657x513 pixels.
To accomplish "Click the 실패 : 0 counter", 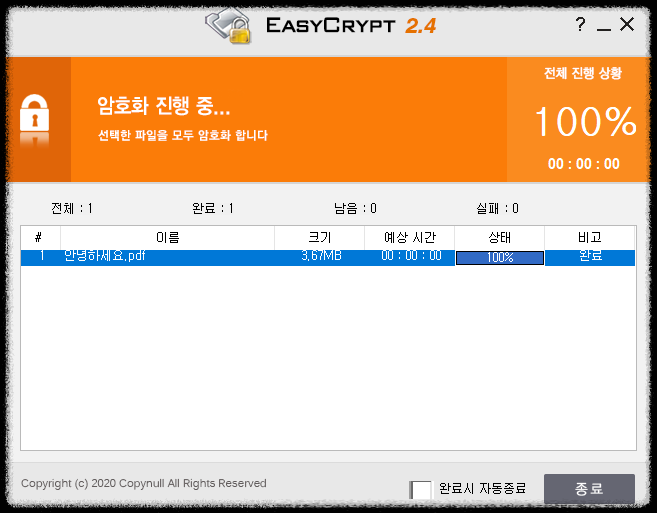I will point(497,208).
